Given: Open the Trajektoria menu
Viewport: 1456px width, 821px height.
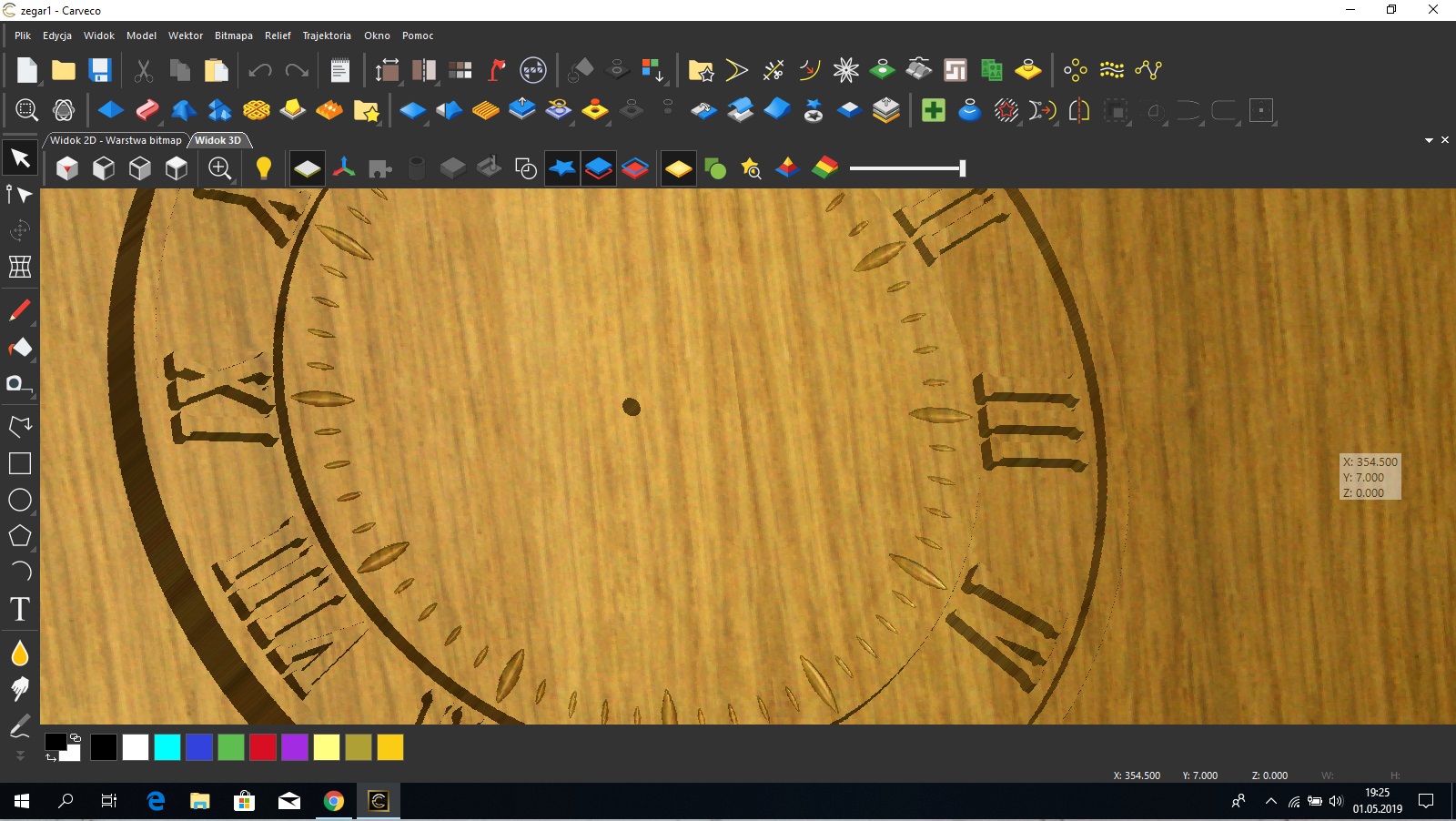Looking at the screenshot, I should click(x=327, y=35).
